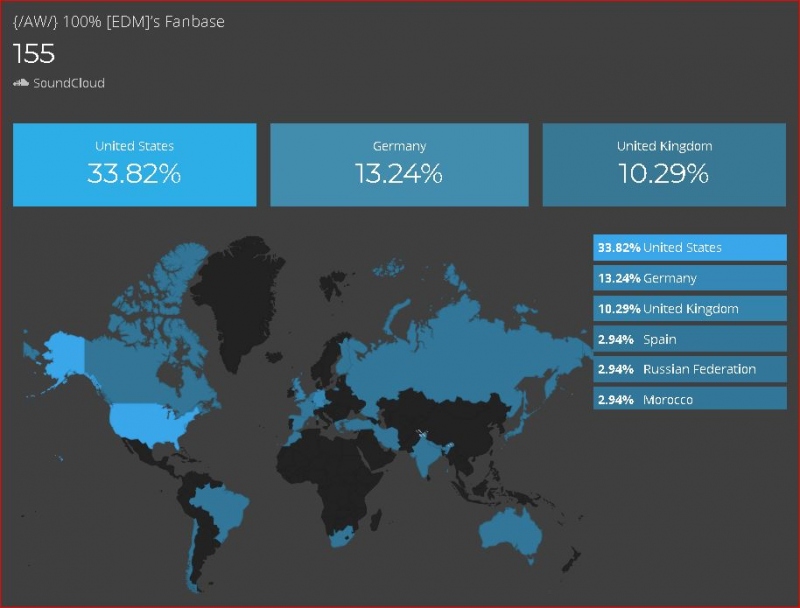Image resolution: width=800 pixels, height=608 pixels.
Task: Select the Russian Federation 2.94% legend row
Action: [689, 369]
